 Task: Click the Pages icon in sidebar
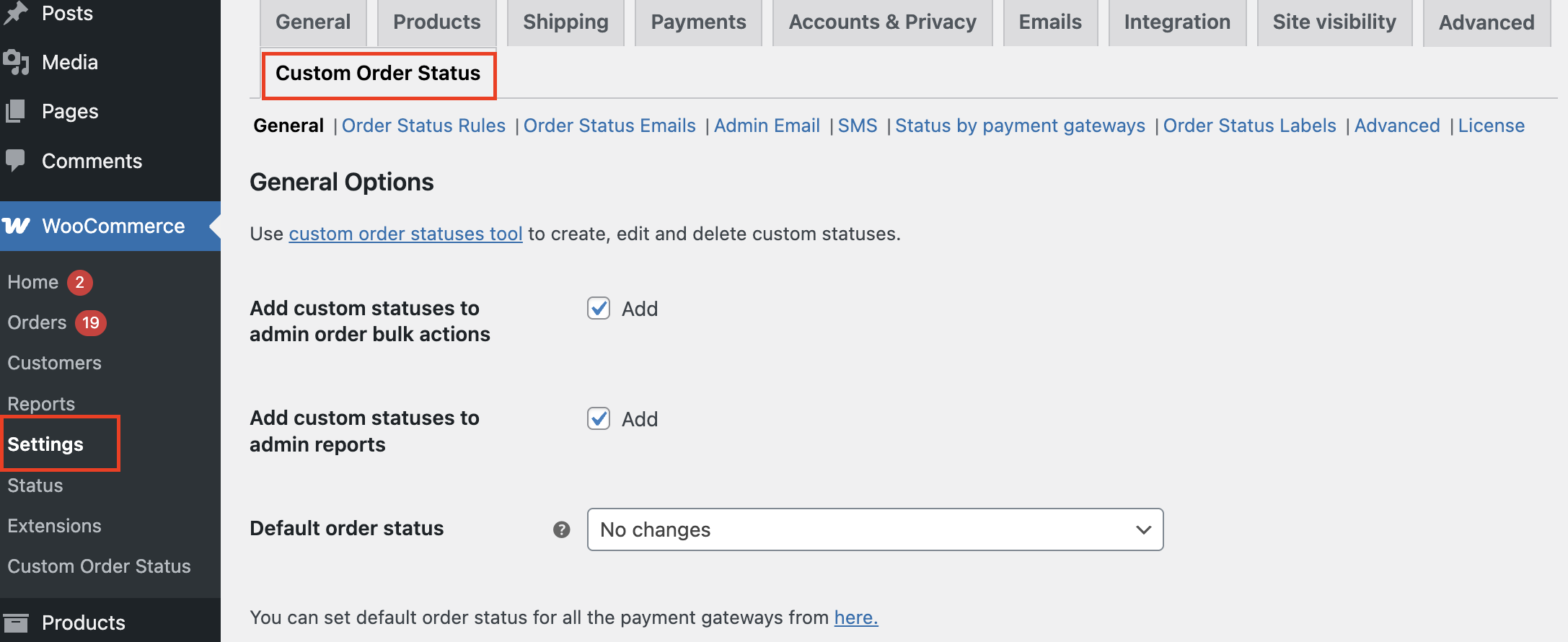[x=15, y=111]
